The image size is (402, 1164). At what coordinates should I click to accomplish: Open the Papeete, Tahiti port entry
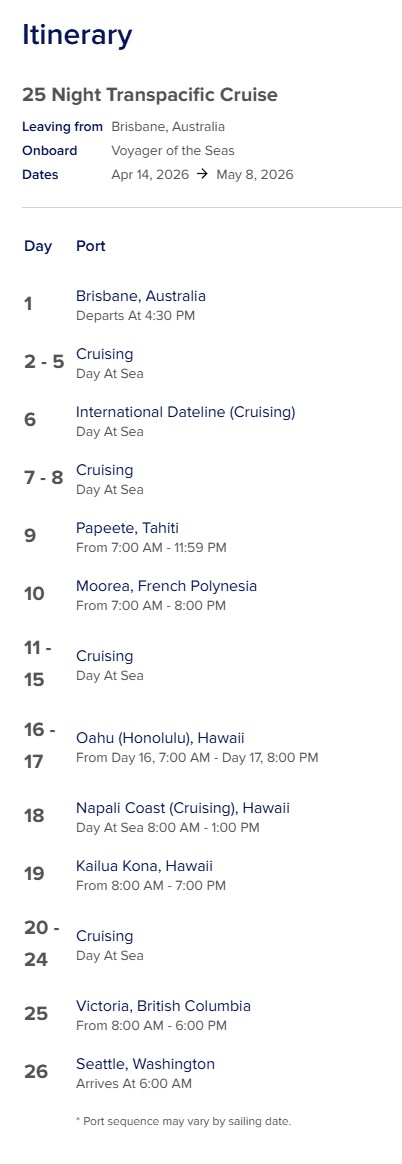point(127,528)
